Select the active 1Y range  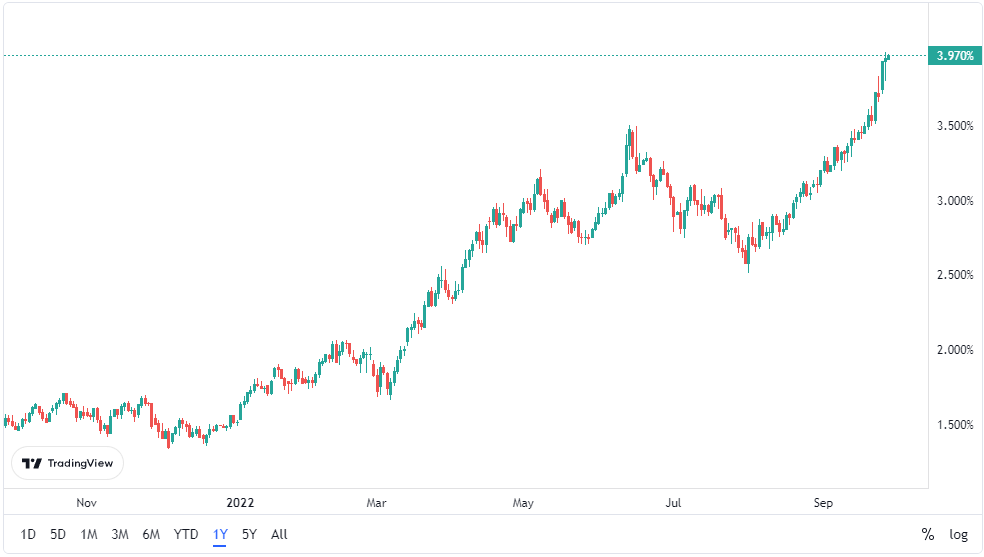coord(220,534)
